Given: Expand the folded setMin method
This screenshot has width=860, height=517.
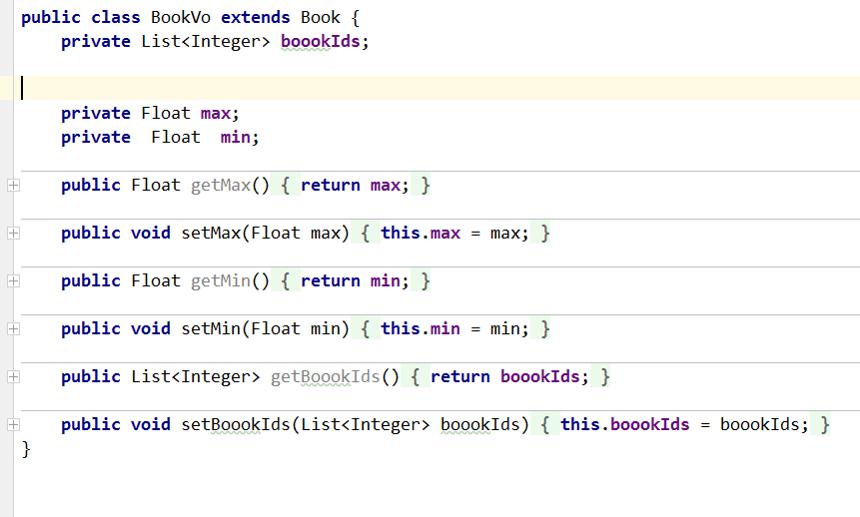Looking at the screenshot, I should coord(13,328).
